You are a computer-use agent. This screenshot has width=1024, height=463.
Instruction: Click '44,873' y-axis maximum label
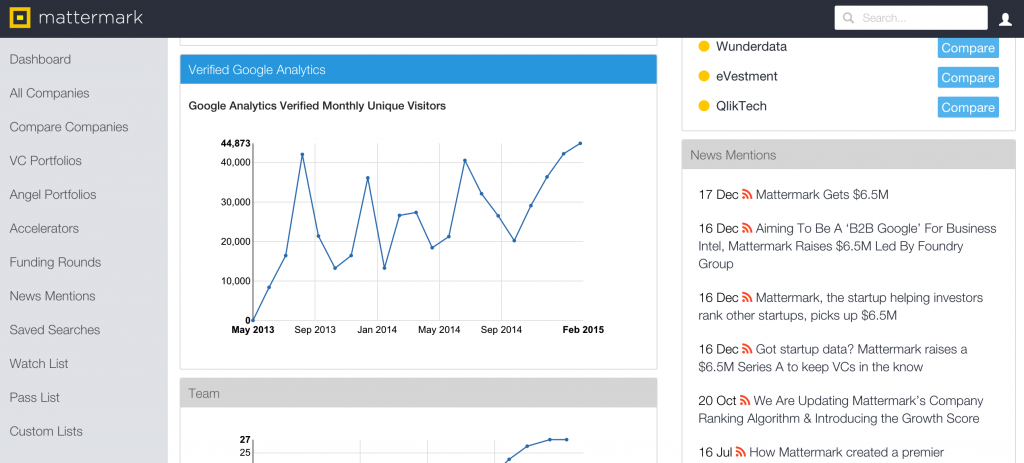235,143
